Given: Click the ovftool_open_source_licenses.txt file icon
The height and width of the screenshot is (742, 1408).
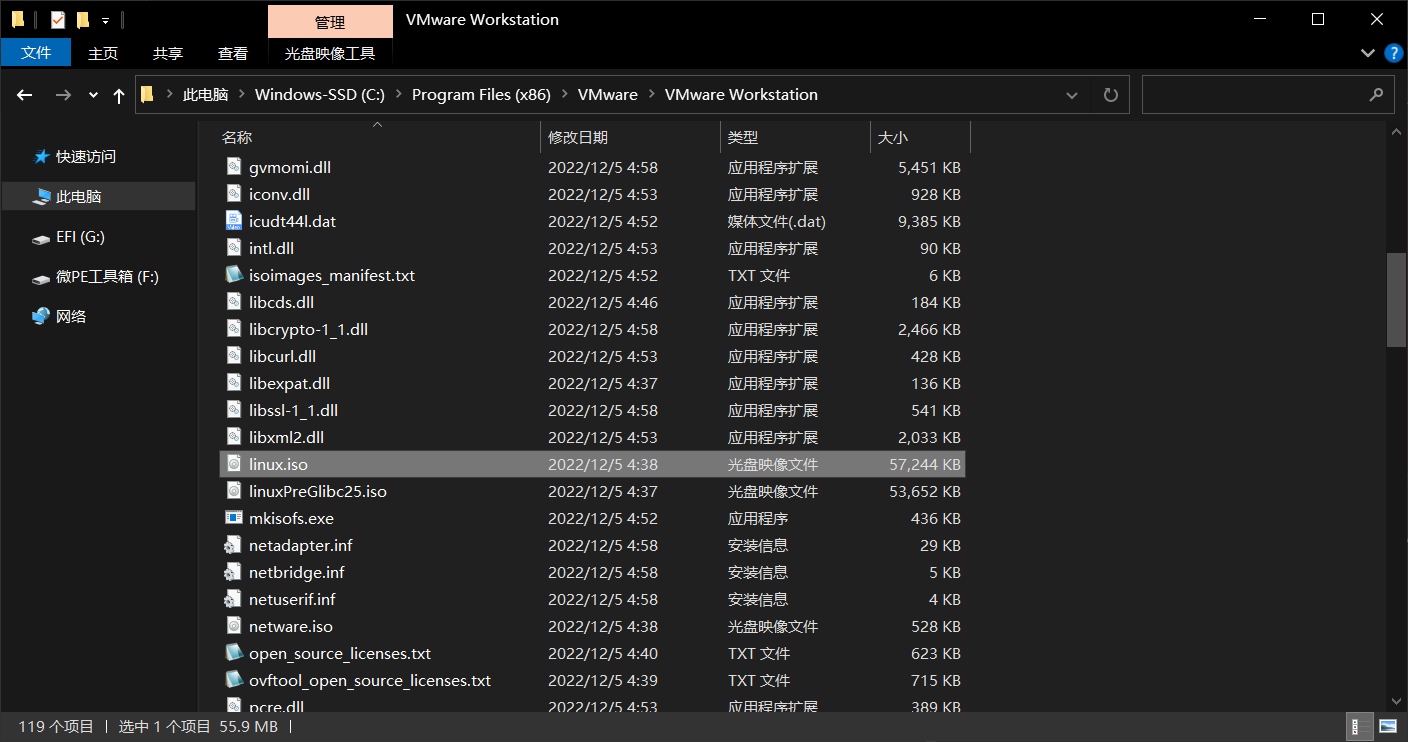Looking at the screenshot, I should [x=233, y=680].
